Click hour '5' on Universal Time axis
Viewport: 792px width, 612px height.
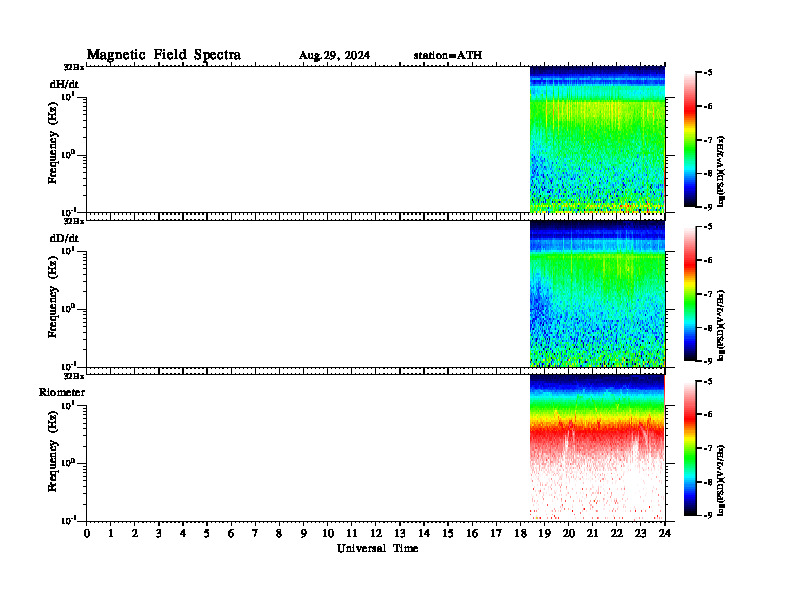[207, 534]
